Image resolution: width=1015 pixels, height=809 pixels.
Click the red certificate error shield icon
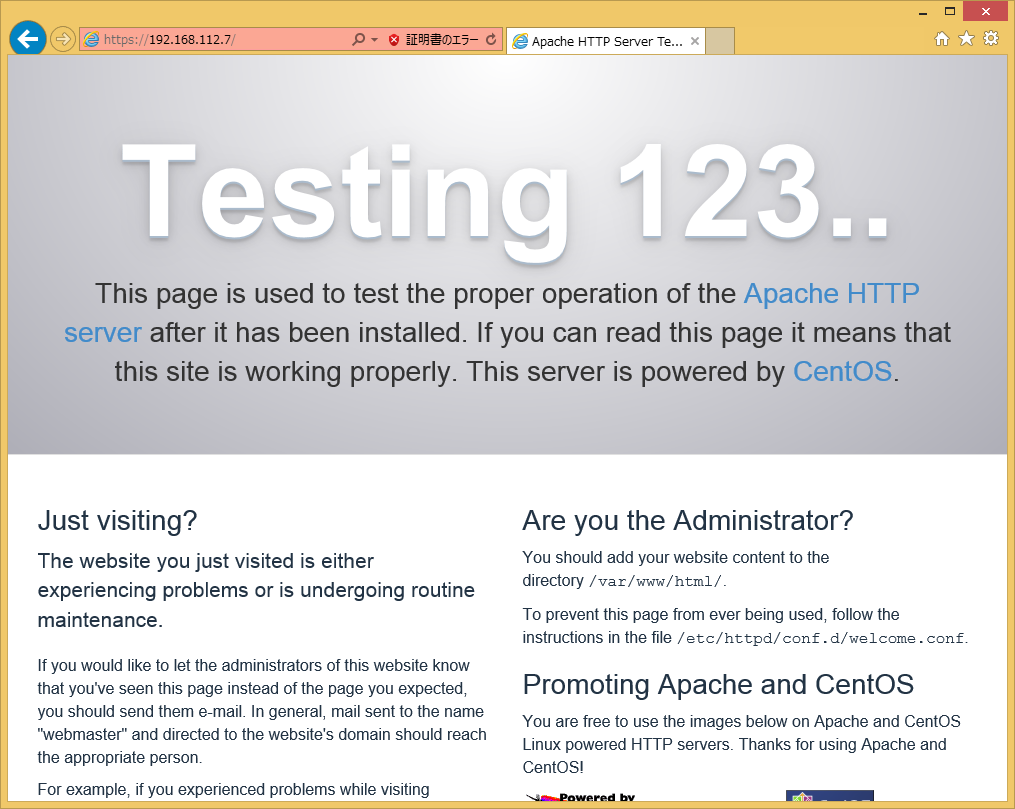pos(394,39)
